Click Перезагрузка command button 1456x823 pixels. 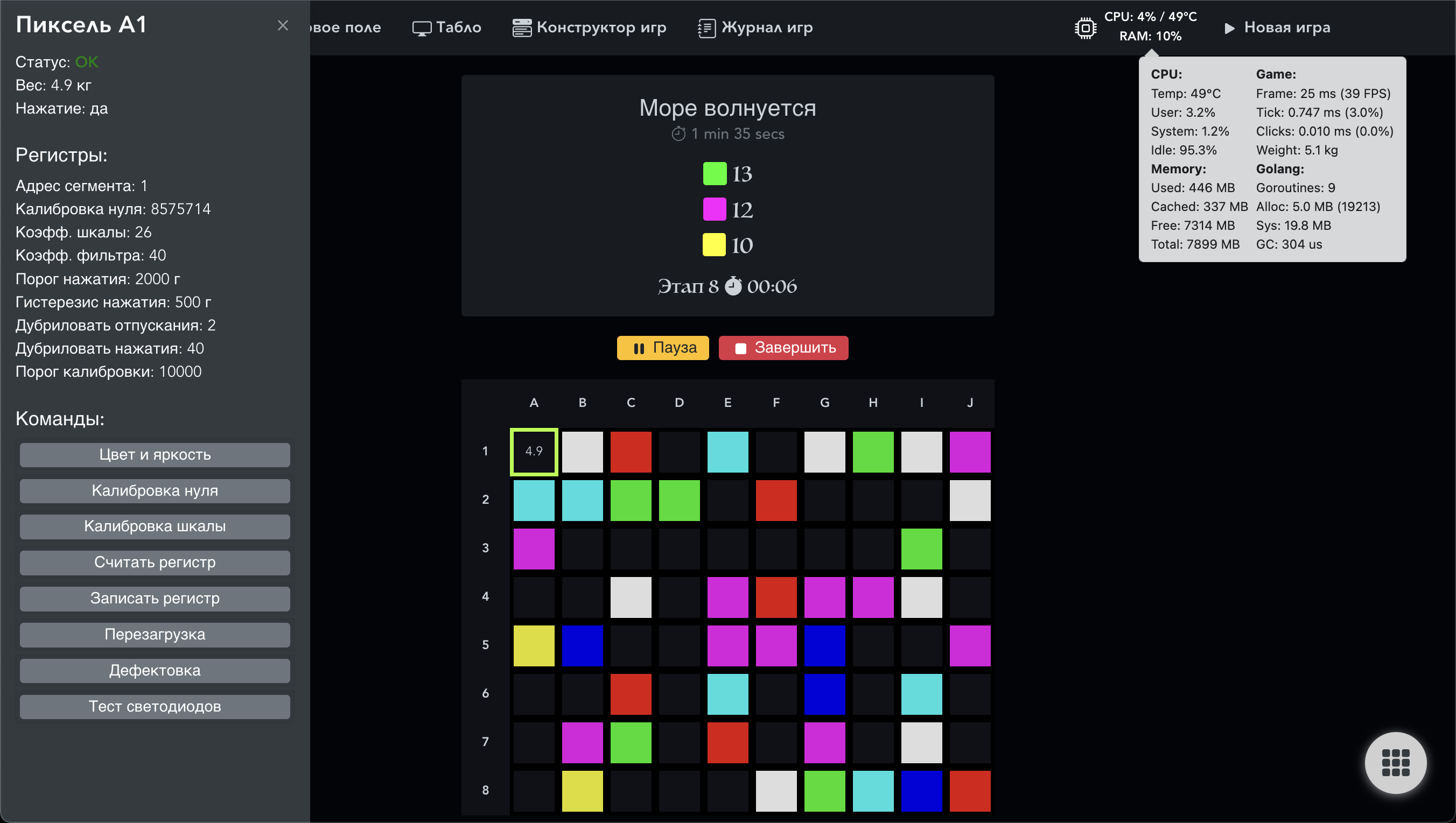(x=155, y=635)
